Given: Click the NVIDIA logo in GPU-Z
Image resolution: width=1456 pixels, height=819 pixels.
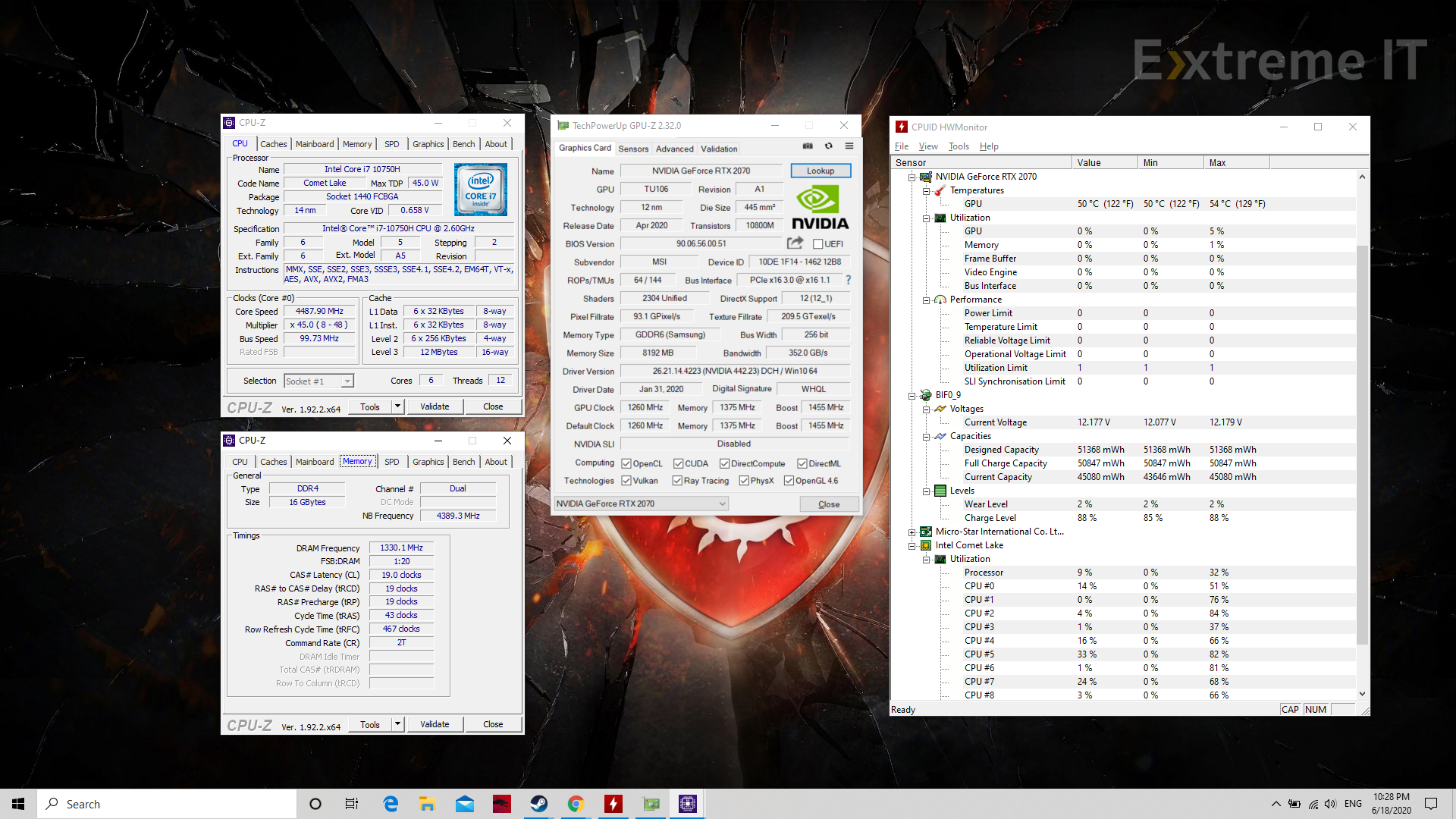Looking at the screenshot, I should click(x=820, y=208).
